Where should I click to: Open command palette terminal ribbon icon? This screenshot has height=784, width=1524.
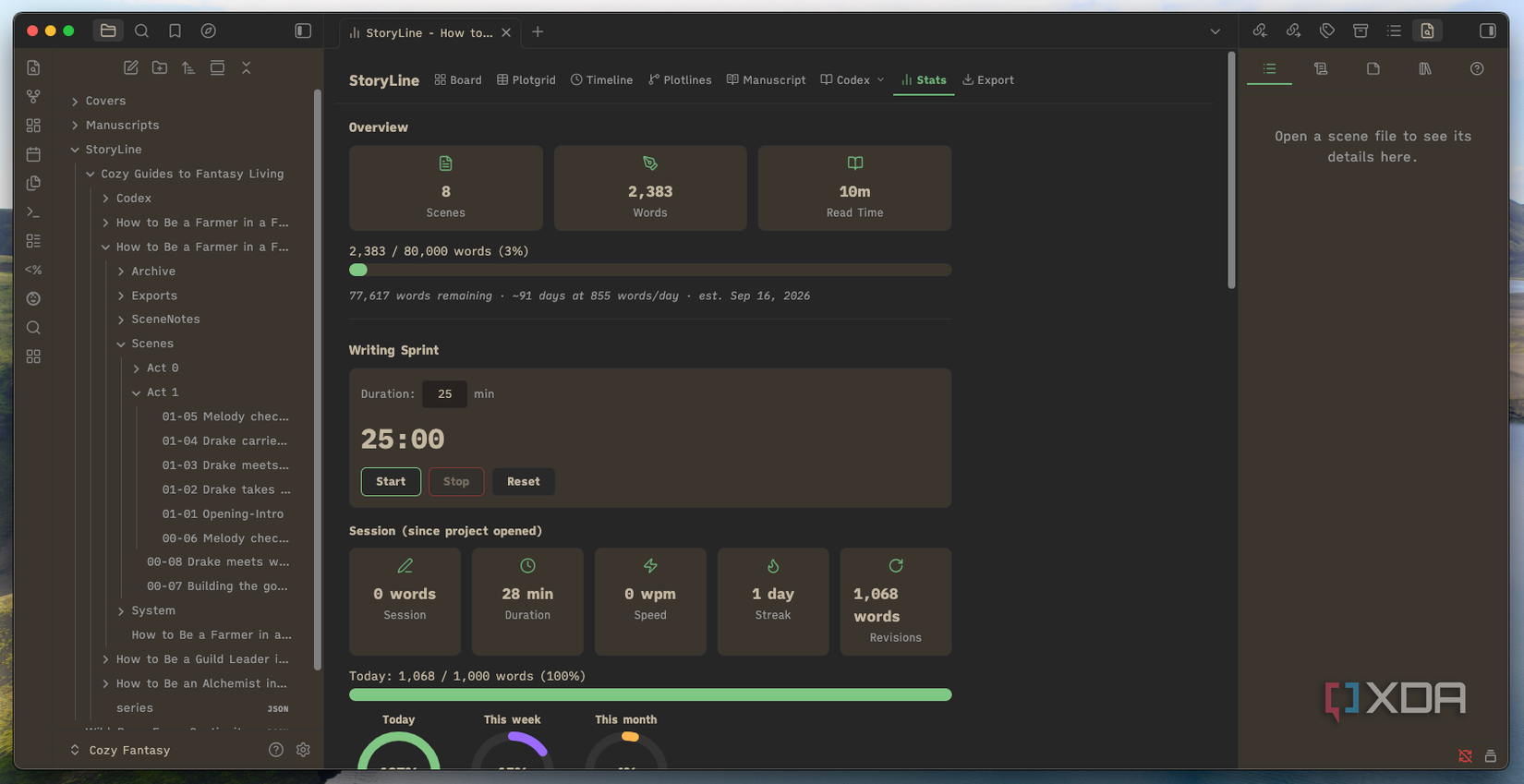[33, 211]
